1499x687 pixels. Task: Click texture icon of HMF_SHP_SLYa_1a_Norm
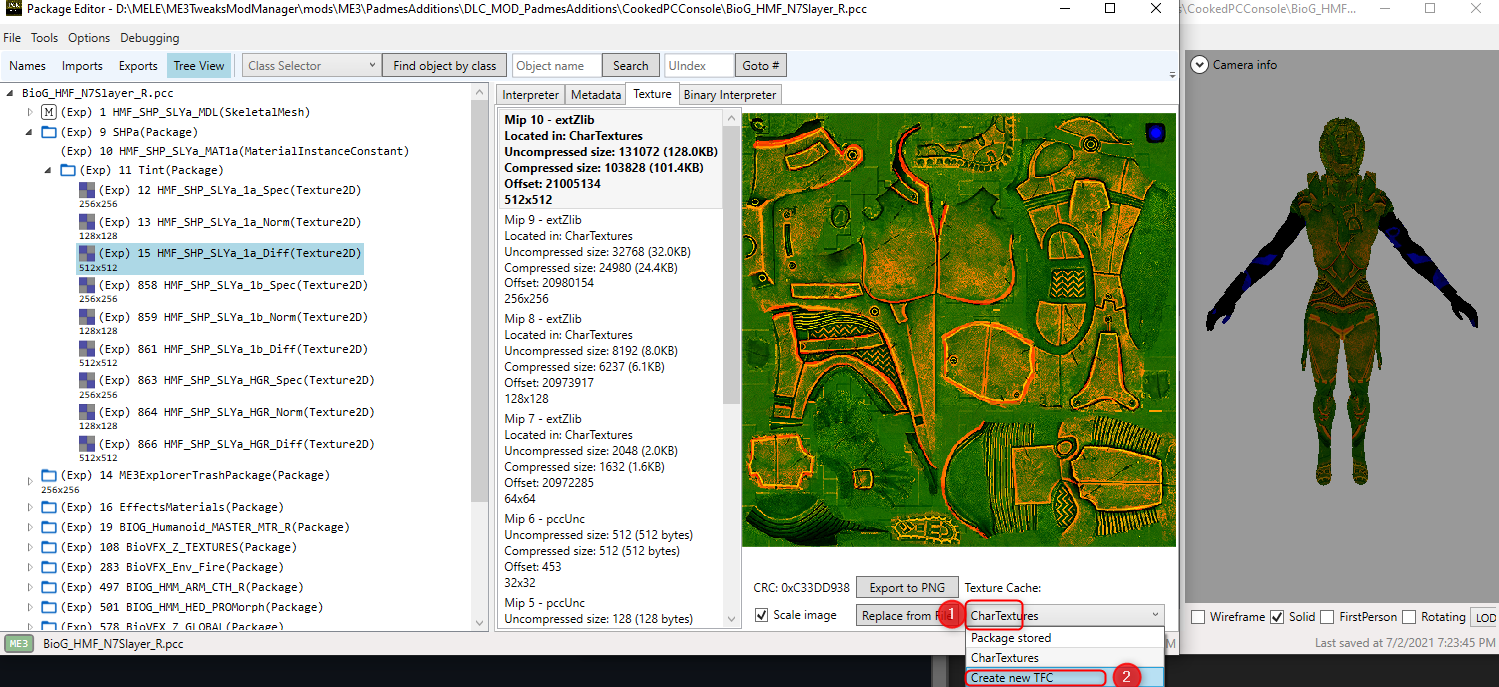[x=87, y=222]
